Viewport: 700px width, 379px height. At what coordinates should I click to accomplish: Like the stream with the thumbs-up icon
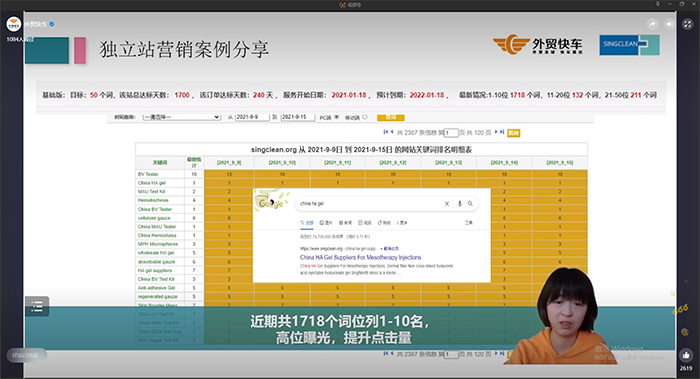point(686,355)
